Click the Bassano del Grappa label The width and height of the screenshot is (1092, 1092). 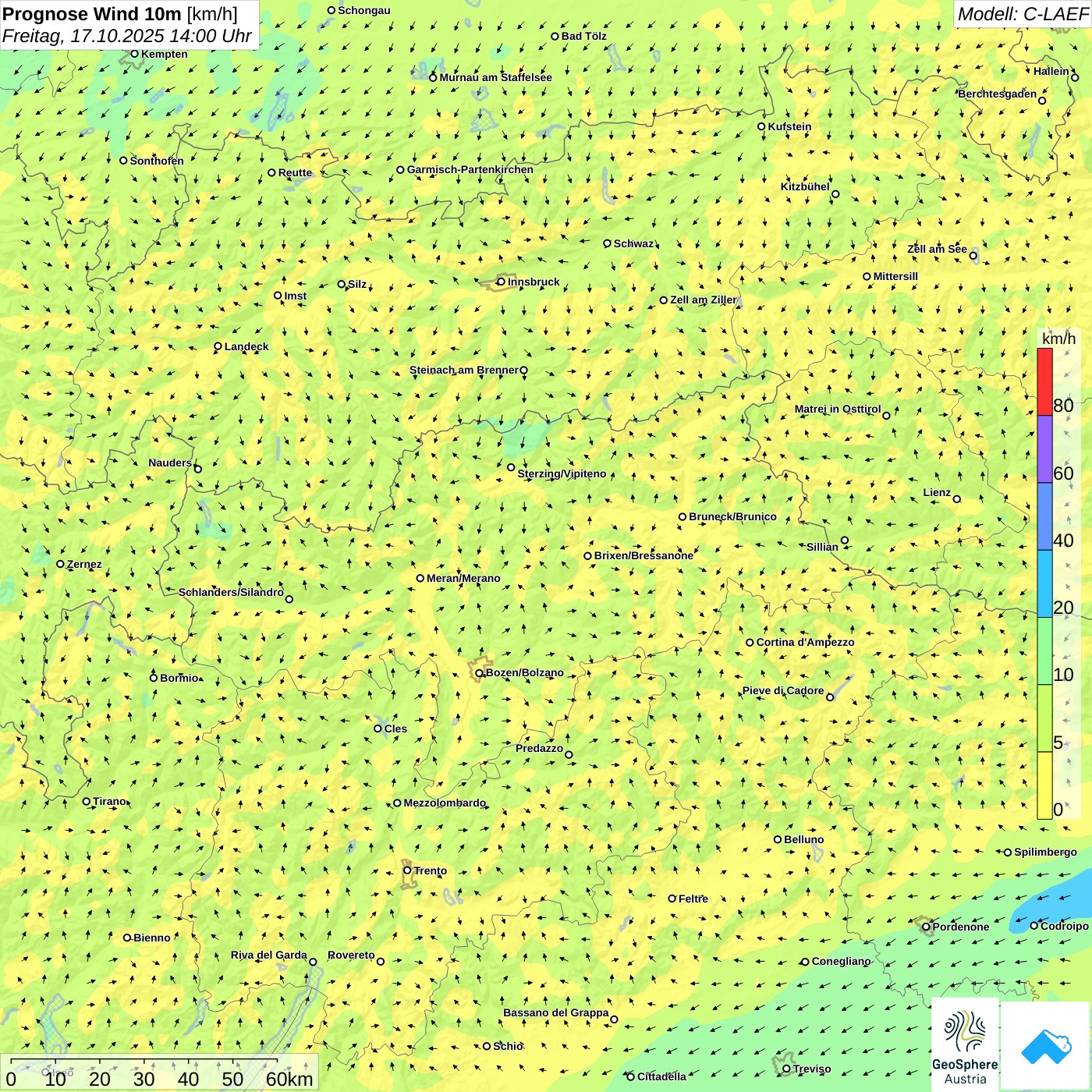click(x=556, y=1012)
